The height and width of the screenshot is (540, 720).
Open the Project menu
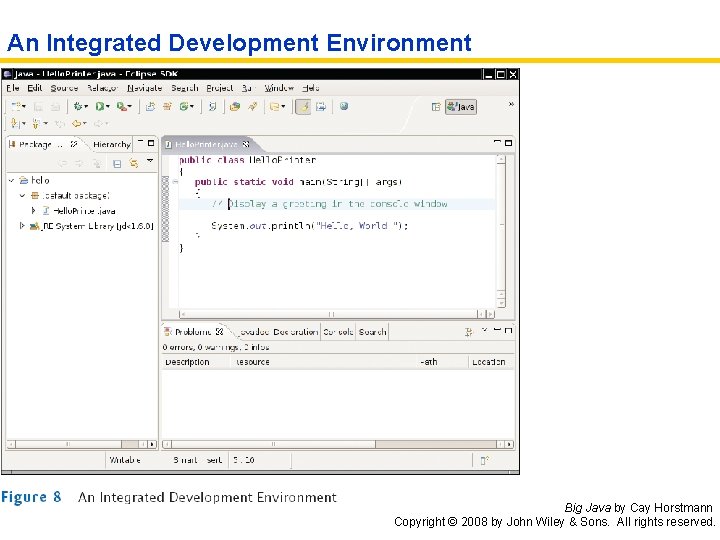(x=219, y=88)
